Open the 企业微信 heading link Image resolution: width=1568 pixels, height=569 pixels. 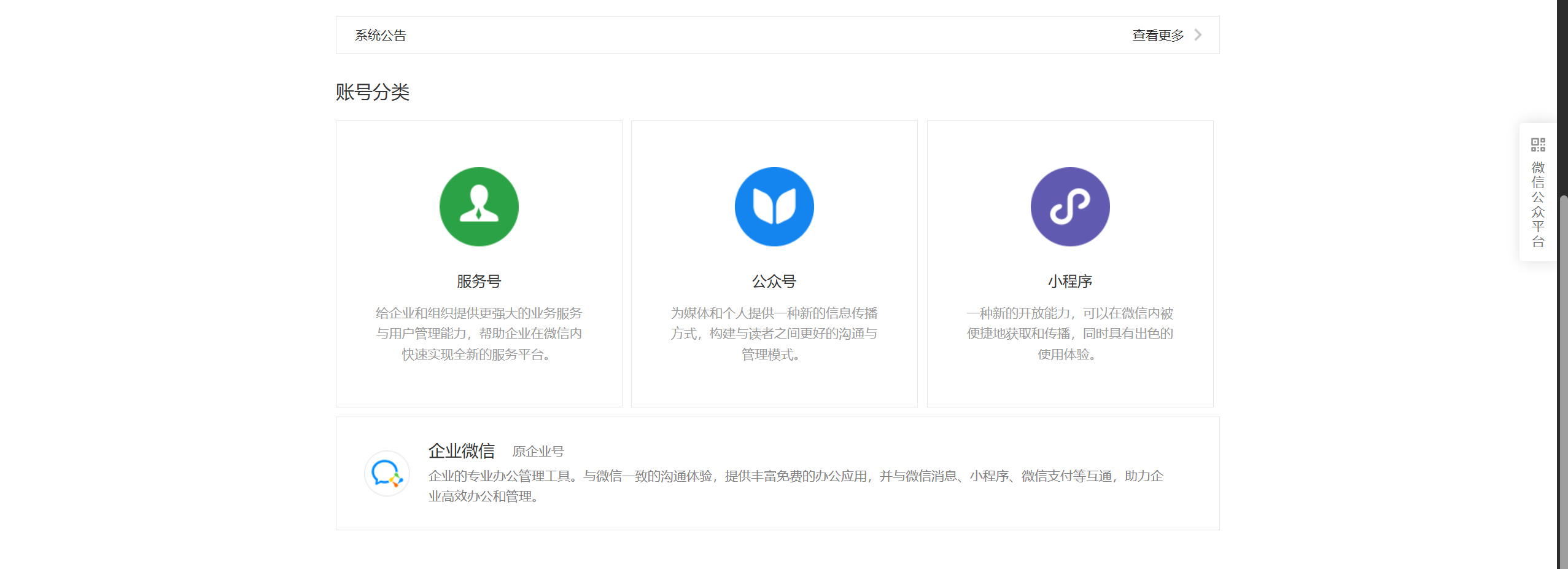tap(462, 451)
